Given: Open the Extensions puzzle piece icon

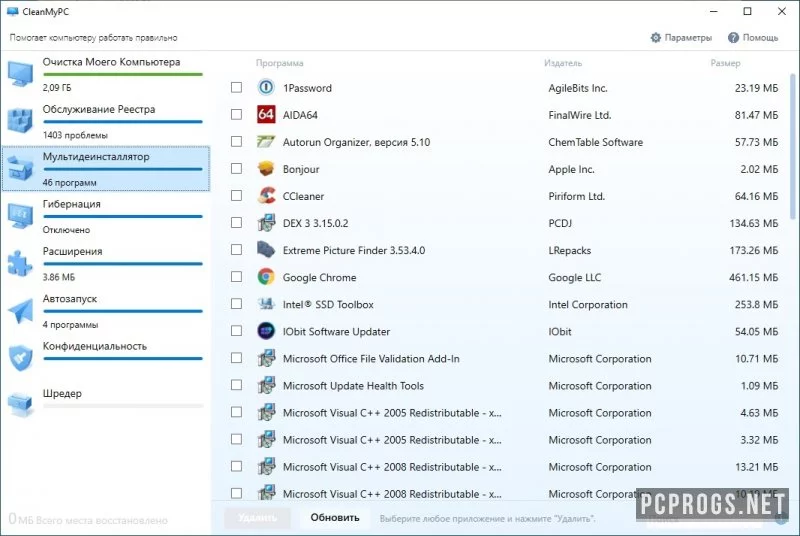Looking at the screenshot, I should [x=20, y=263].
